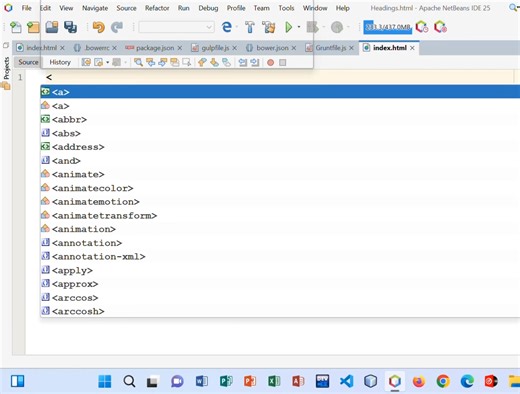Click the Toggle Bookmark icon
This screenshot has width=520, height=394.
(x=226, y=62)
